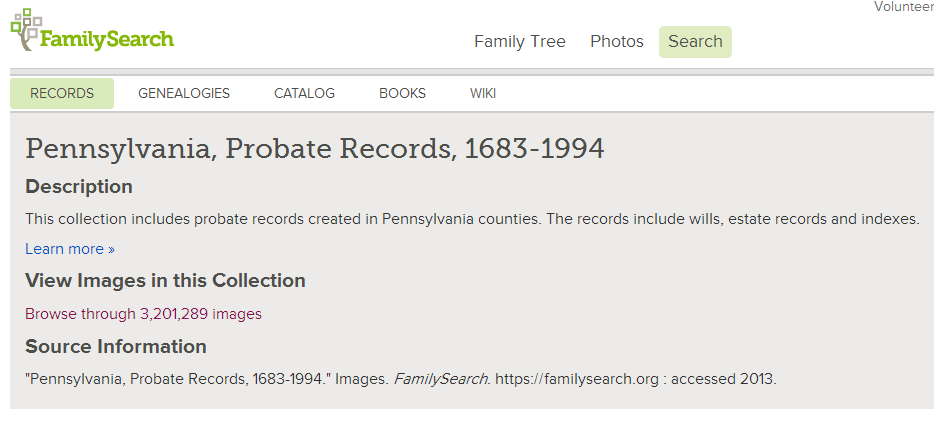Switch to the GENEALOGIES tab
Screen dimensions: 934x421
(184, 93)
